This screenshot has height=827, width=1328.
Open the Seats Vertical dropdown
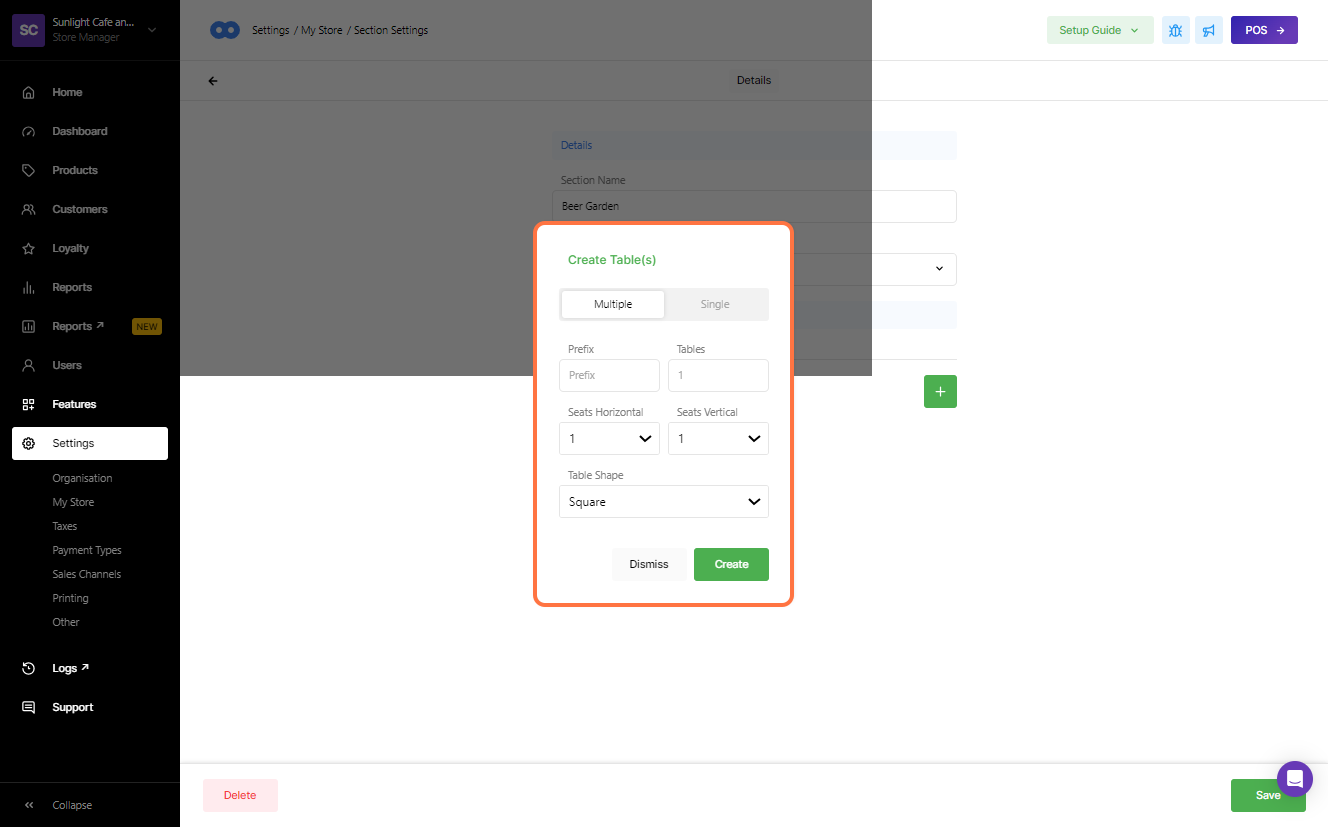click(x=718, y=438)
